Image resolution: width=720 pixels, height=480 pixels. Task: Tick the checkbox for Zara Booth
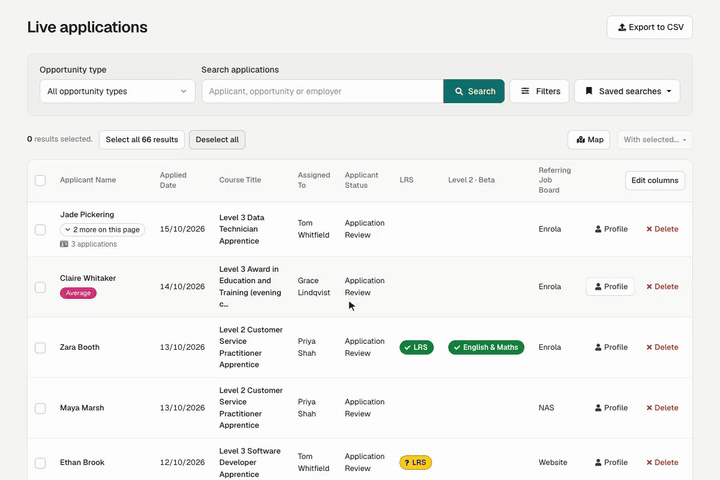[40, 348]
